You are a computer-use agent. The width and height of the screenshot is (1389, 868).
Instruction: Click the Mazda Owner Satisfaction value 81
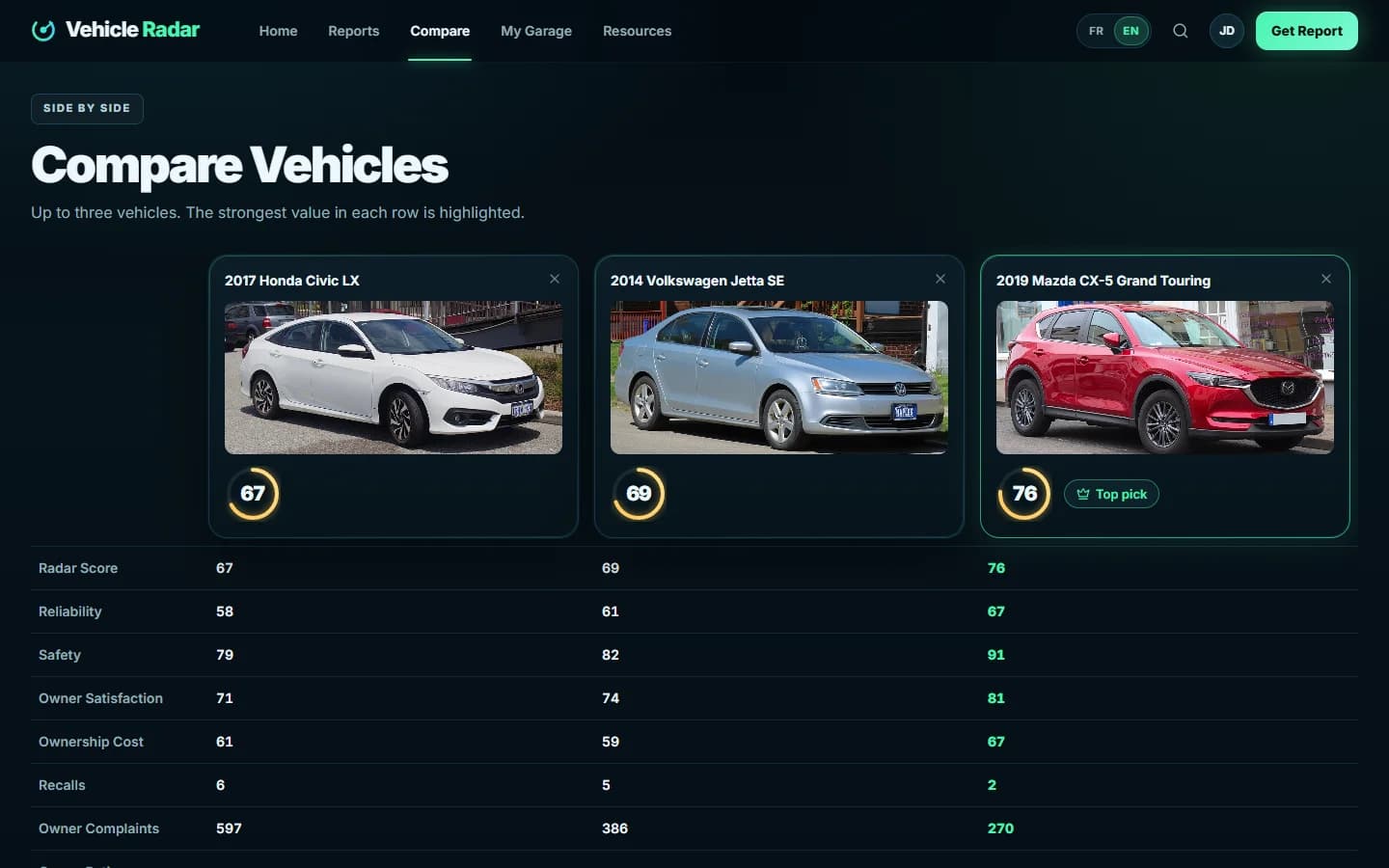[x=996, y=698]
